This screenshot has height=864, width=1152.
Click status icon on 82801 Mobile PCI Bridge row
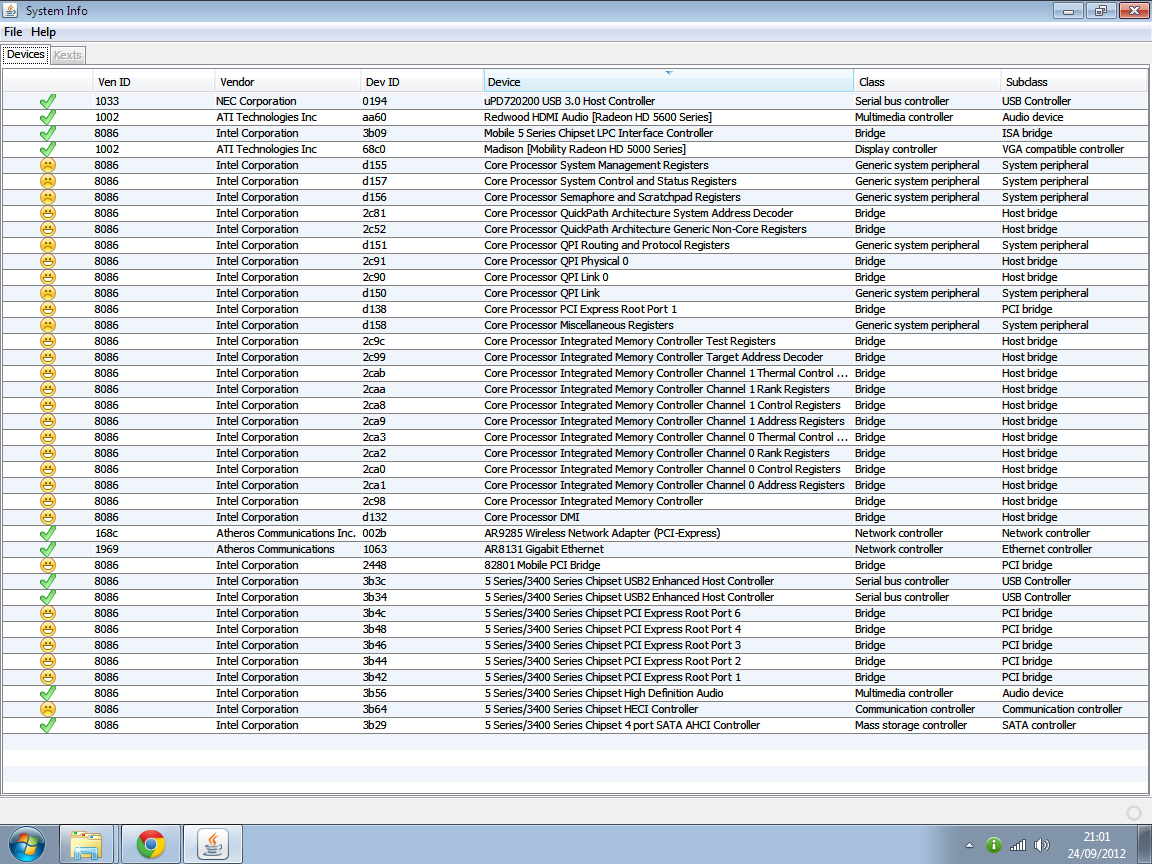click(47, 565)
